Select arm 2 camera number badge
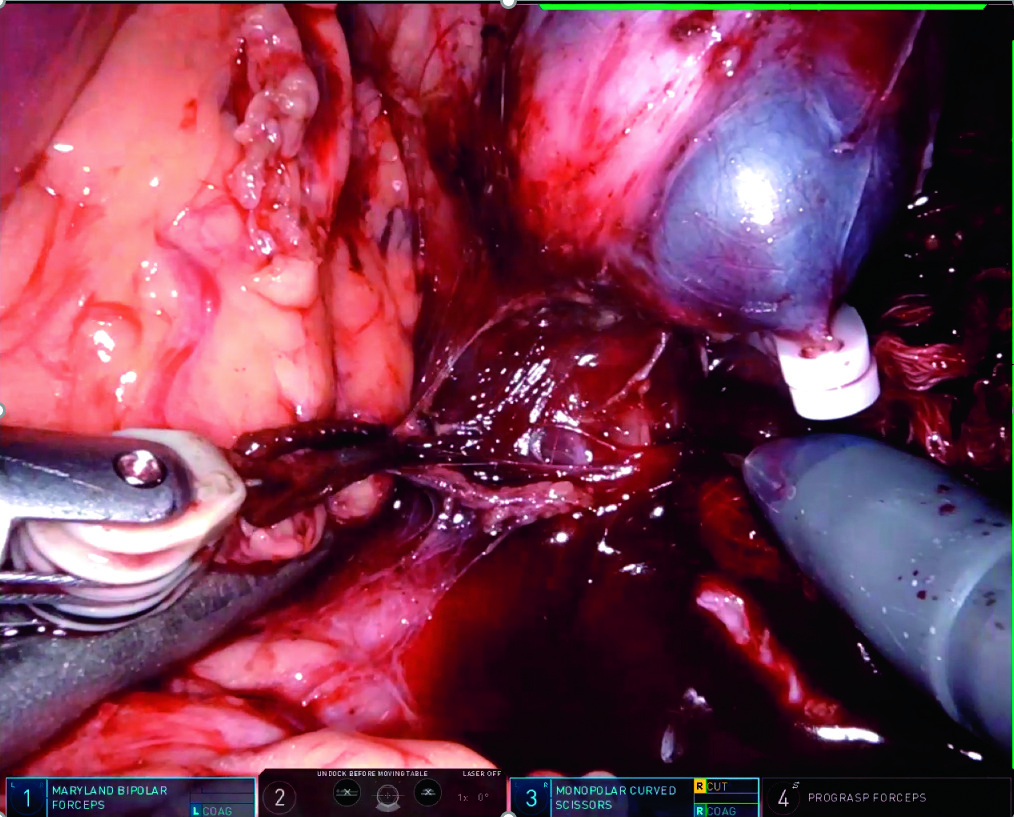 (280, 798)
